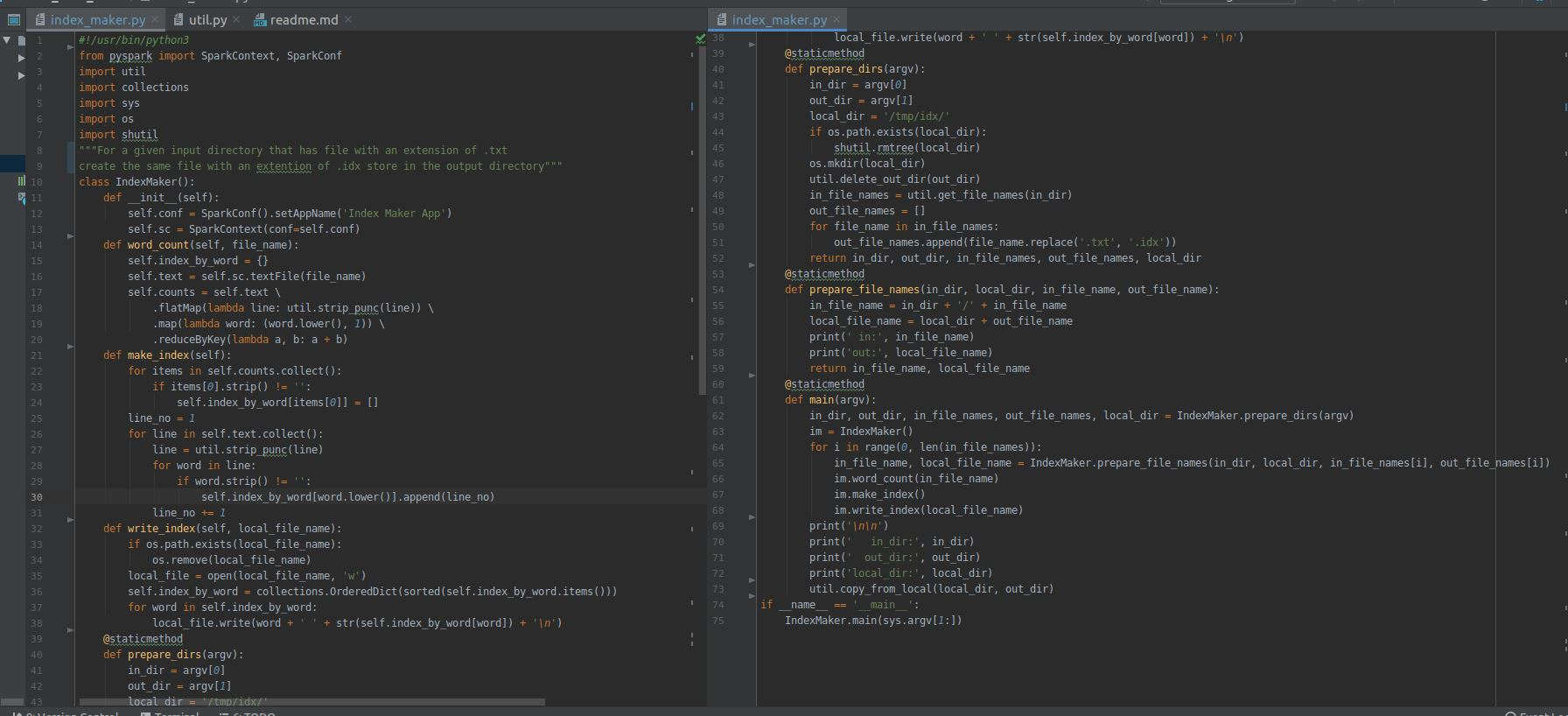Click 'local_dir = /tmp/idx/' in right editor
This screenshot has width=1568, height=716.
tap(879, 116)
